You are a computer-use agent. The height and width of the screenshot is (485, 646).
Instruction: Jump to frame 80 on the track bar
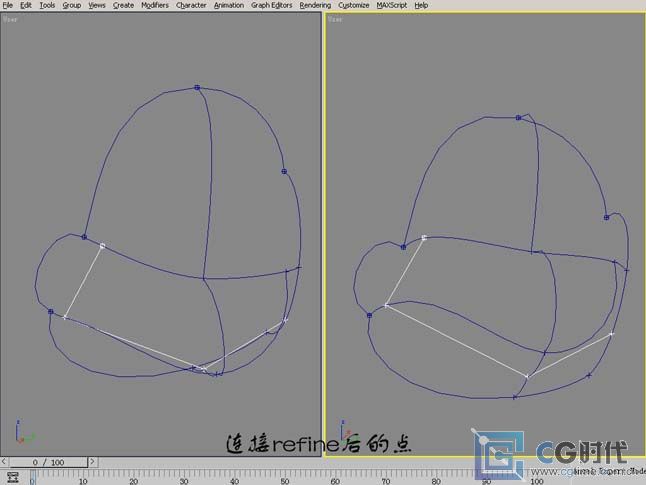[436, 481]
